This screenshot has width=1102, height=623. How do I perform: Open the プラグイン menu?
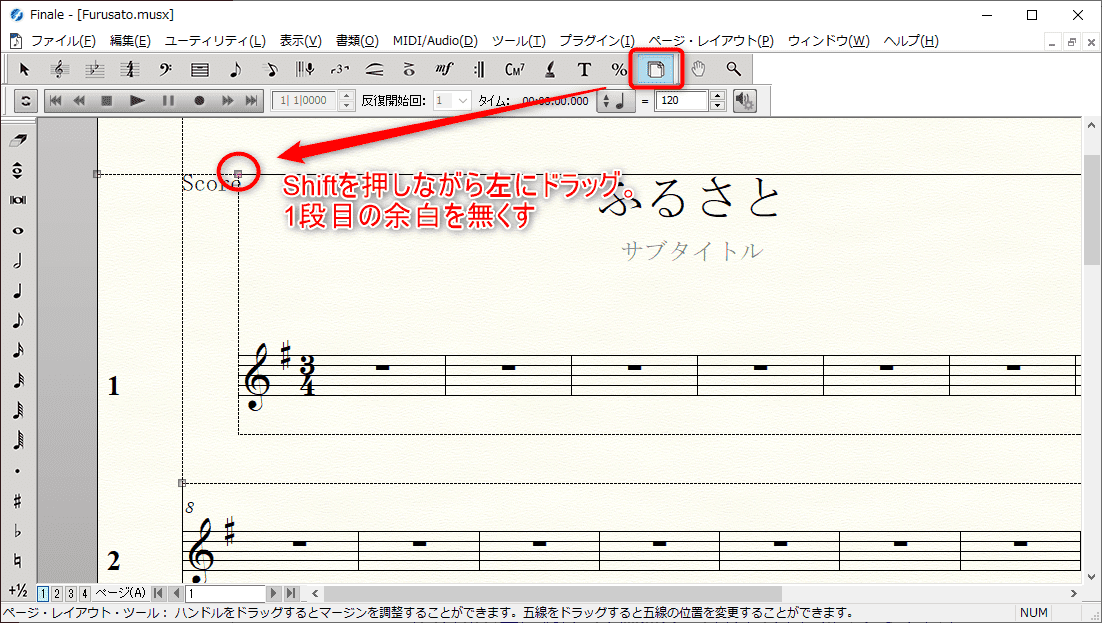coord(597,41)
